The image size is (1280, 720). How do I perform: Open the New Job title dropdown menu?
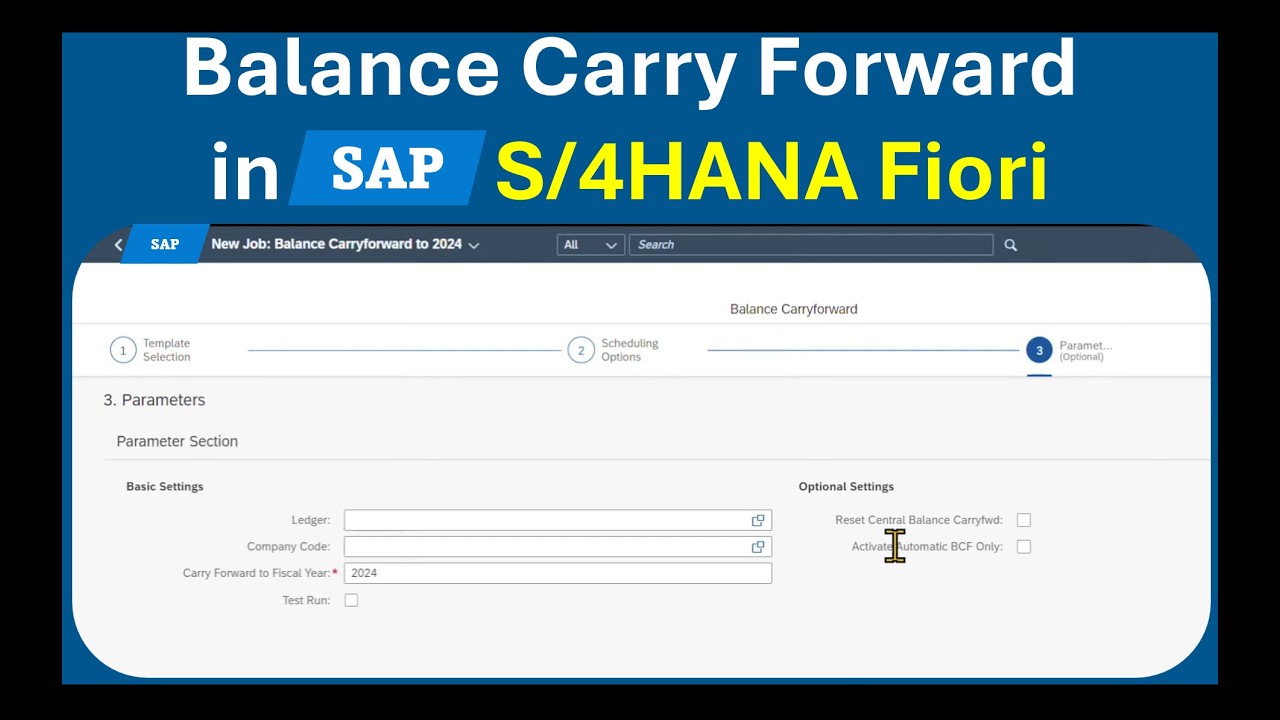(x=474, y=245)
